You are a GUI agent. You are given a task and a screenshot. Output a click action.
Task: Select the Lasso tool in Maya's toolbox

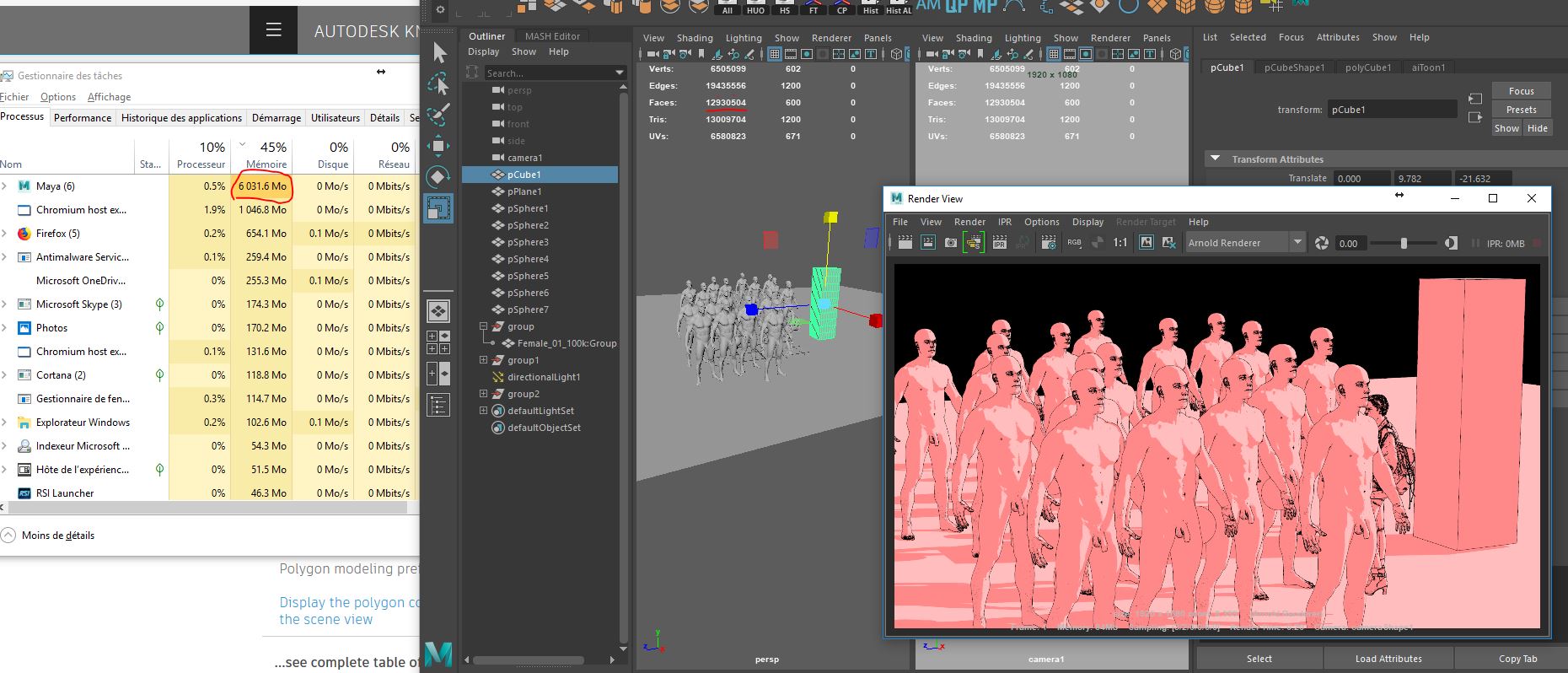pyautogui.click(x=438, y=83)
